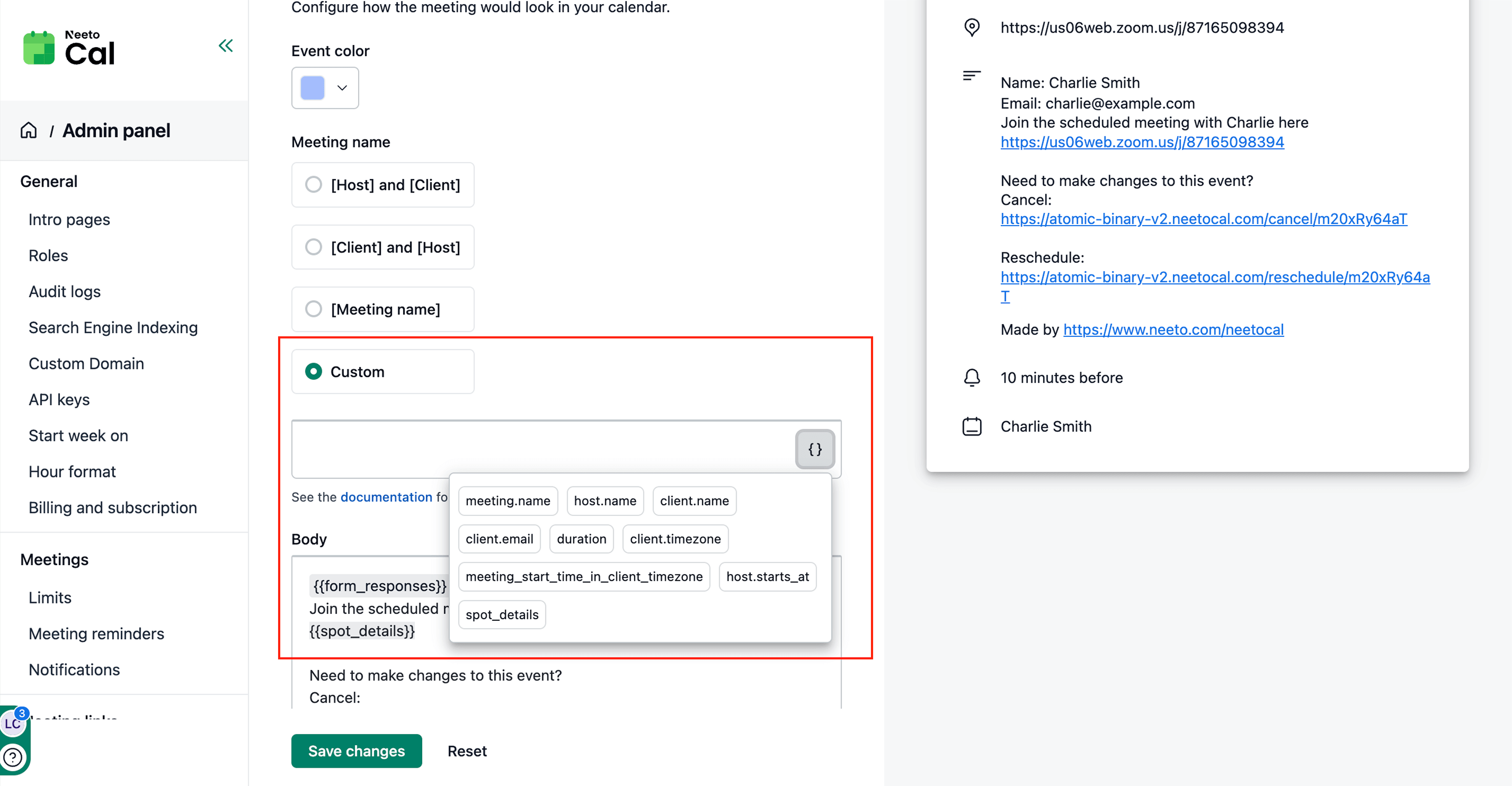Insert the client.timezone variable
The image size is (1512, 786).
[x=675, y=538]
